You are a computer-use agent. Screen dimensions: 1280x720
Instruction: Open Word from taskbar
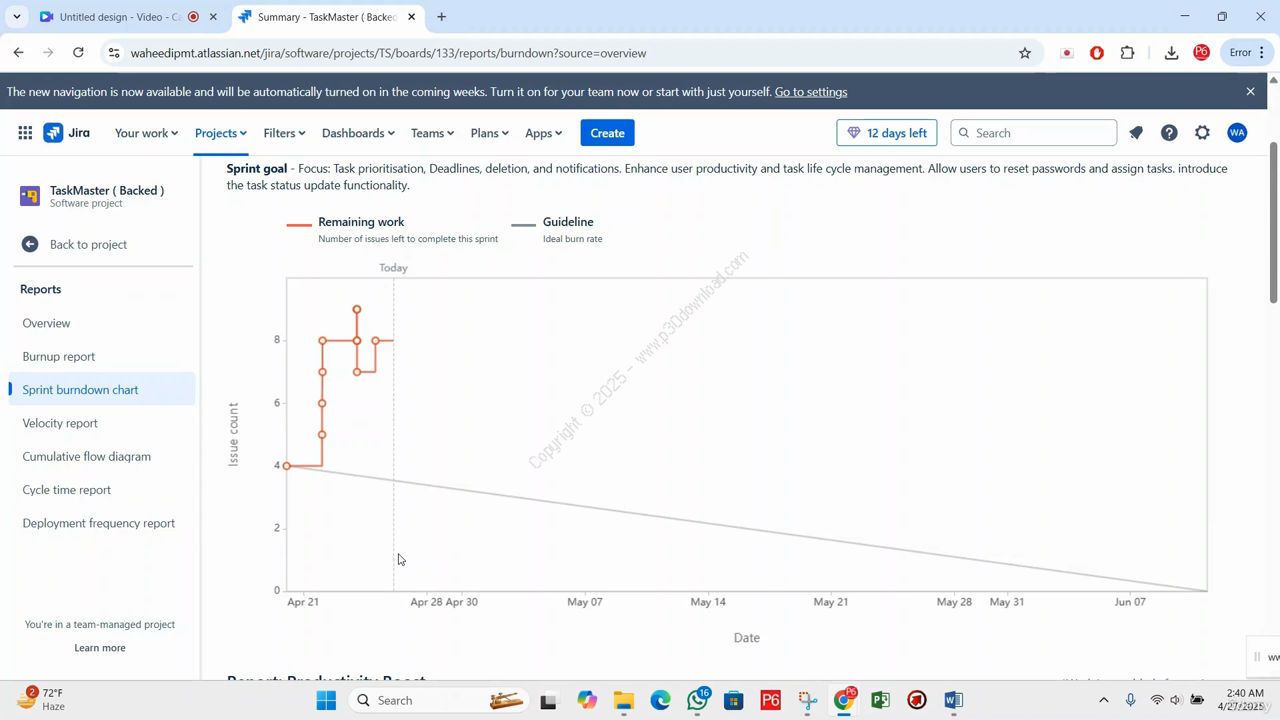(953, 700)
